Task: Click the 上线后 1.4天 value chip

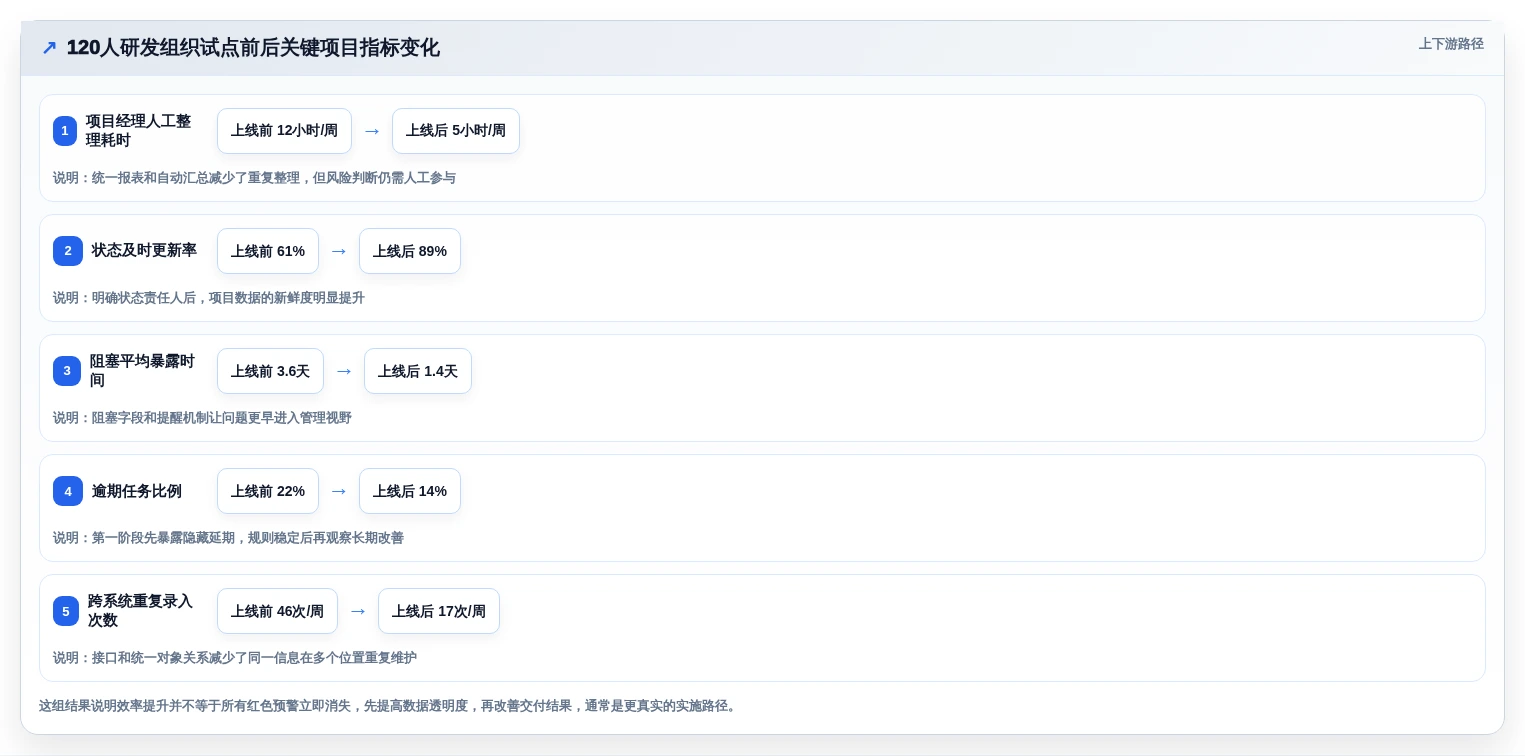Action: pos(418,371)
